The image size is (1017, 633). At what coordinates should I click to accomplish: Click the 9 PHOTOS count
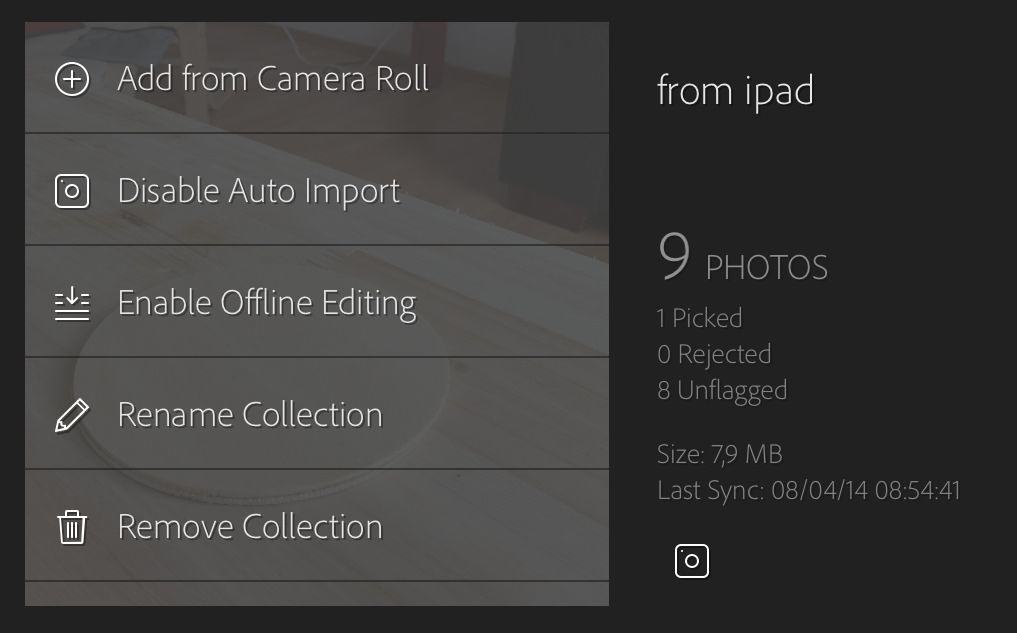(743, 260)
